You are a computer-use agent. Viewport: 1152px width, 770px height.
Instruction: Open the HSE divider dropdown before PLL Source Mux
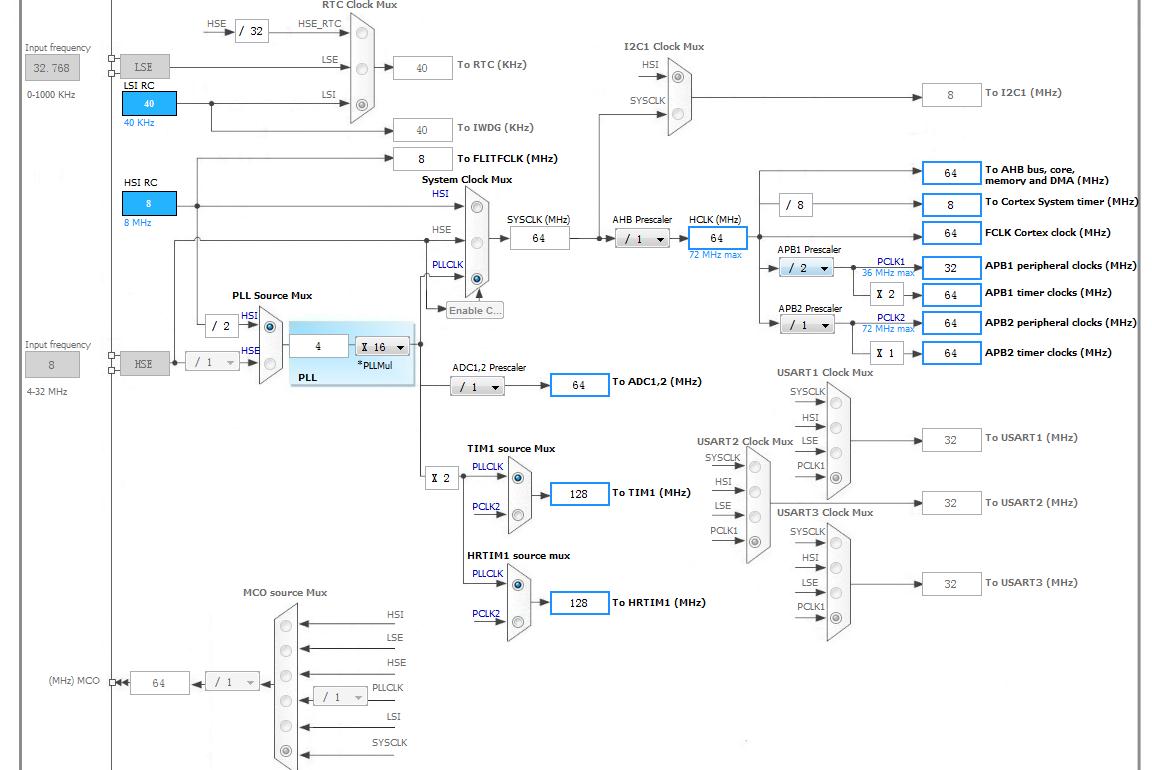coord(212,362)
